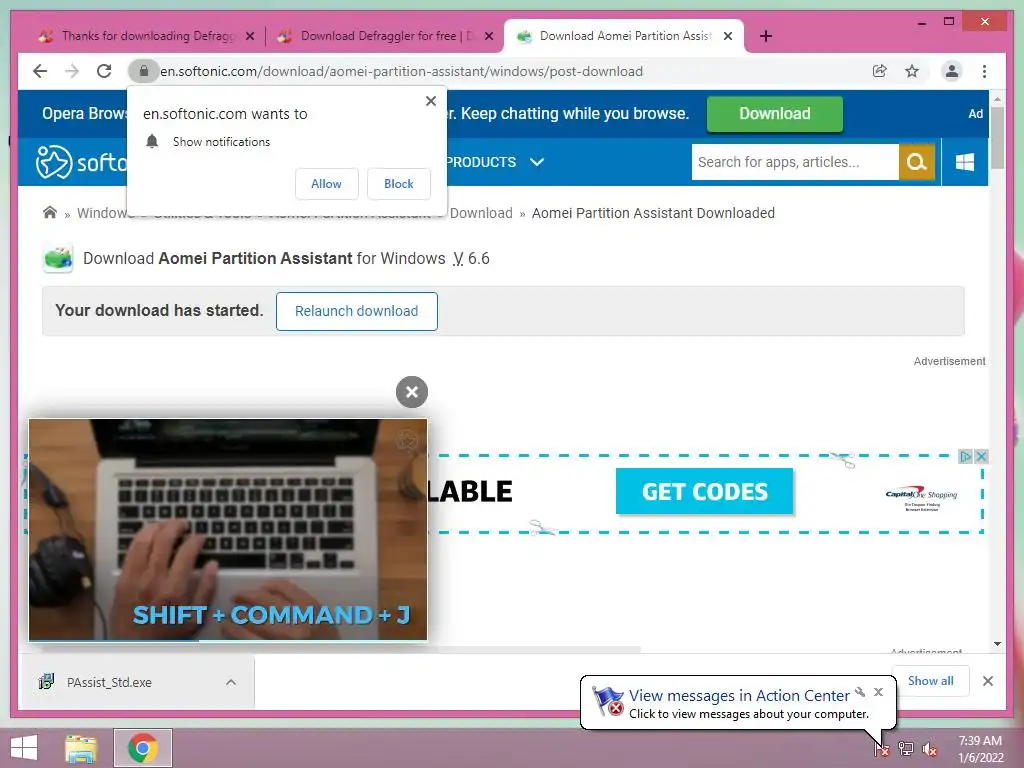
Task: Close the downloads bar
Action: pyautogui.click(x=987, y=681)
